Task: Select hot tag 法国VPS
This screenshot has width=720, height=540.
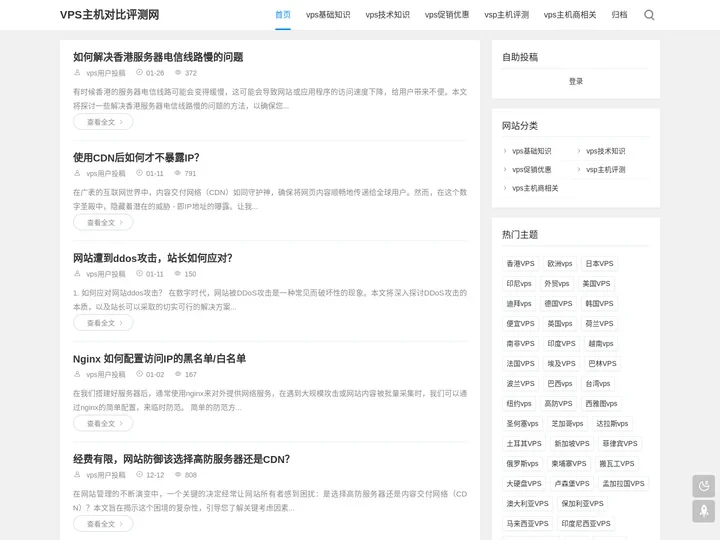Action: [x=520, y=364]
